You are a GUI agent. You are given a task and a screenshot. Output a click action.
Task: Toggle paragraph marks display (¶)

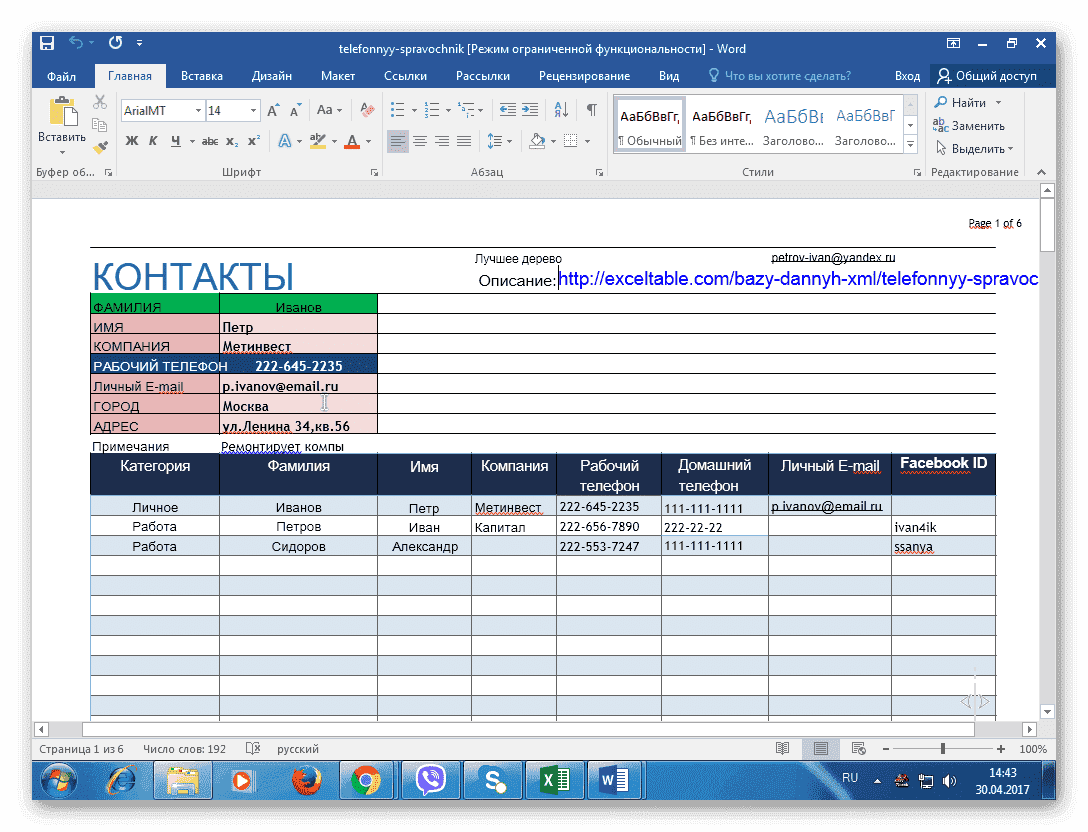(x=592, y=110)
